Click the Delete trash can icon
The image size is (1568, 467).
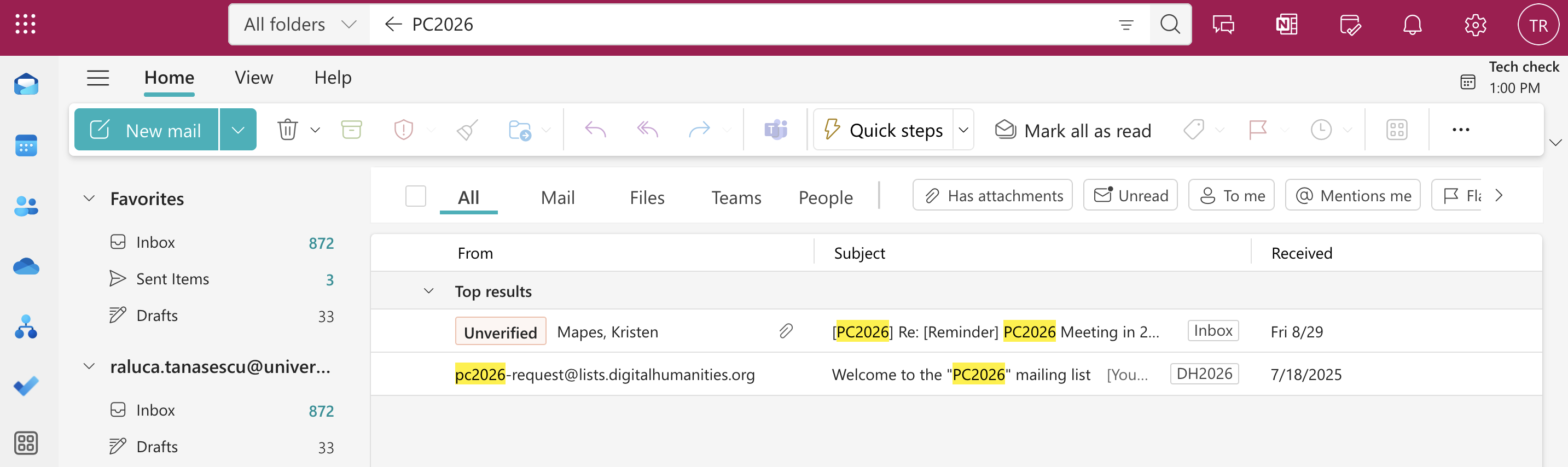point(287,130)
